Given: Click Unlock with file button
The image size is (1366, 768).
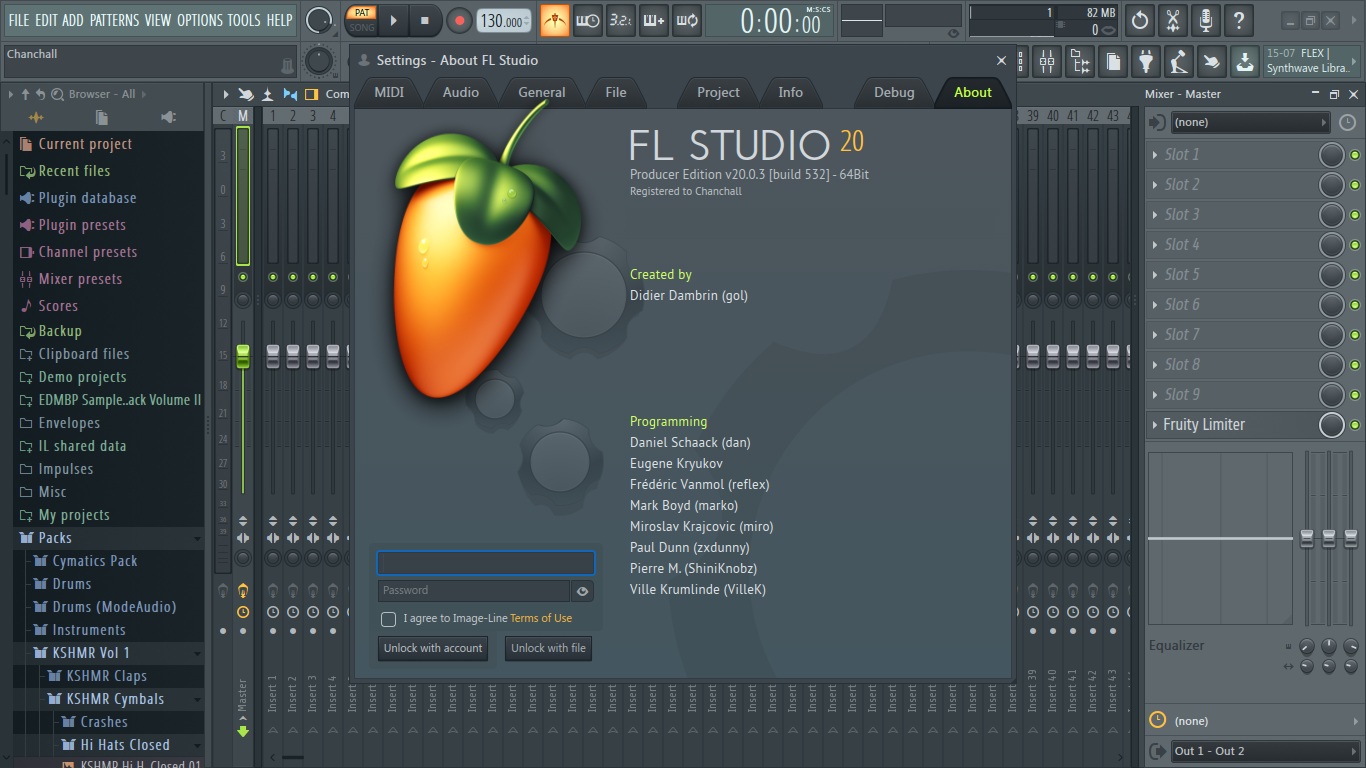Looking at the screenshot, I should coord(548,648).
